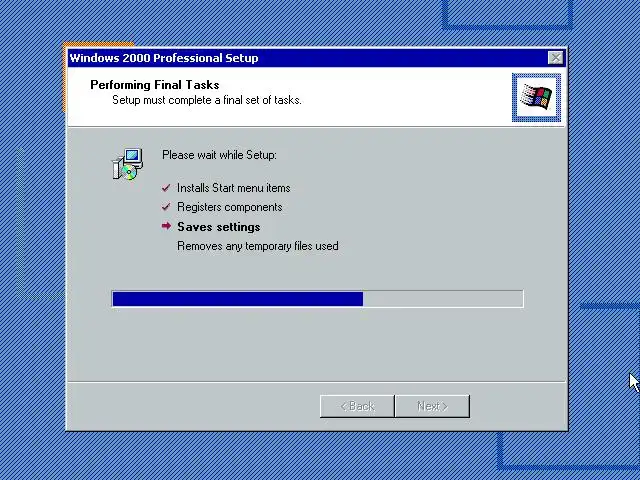Click the 'Registers components' text
Screen dimensions: 640x480
[229, 207]
